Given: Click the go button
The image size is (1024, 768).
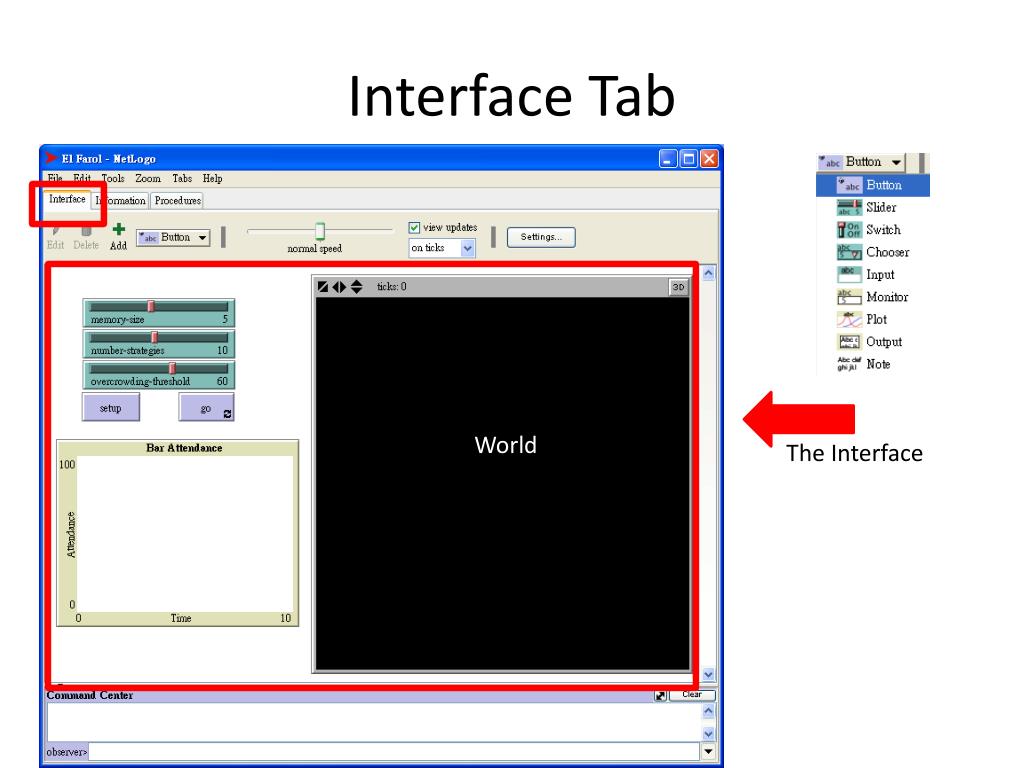Looking at the screenshot, I should pyautogui.click(x=206, y=408).
